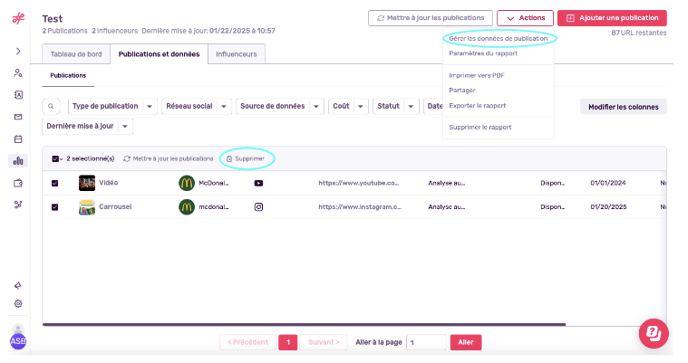688x363 pixels.
Task: Click mcdonal… name in Carrousel row
Action: 214,207
